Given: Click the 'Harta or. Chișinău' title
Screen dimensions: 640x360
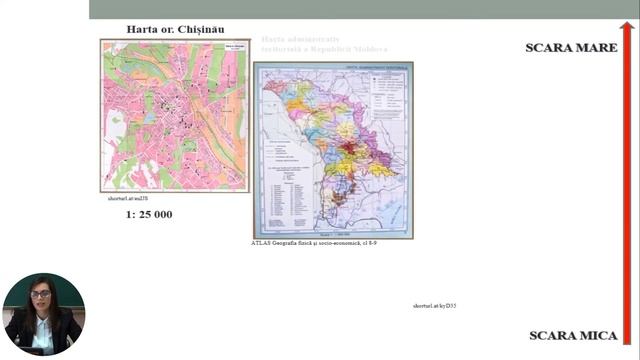Looking at the screenshot, I should point(175,29).
